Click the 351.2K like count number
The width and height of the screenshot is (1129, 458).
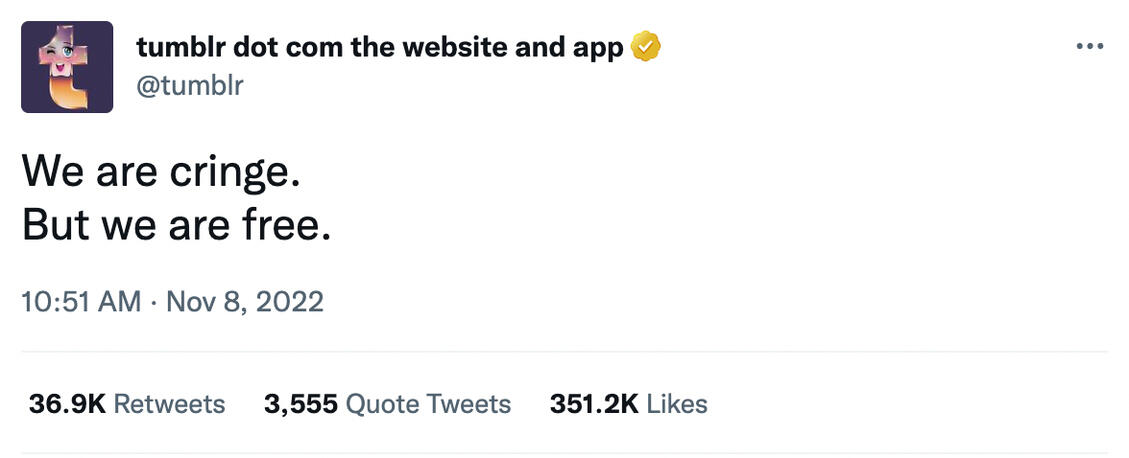pyautogui.click(x=593, y=404)
